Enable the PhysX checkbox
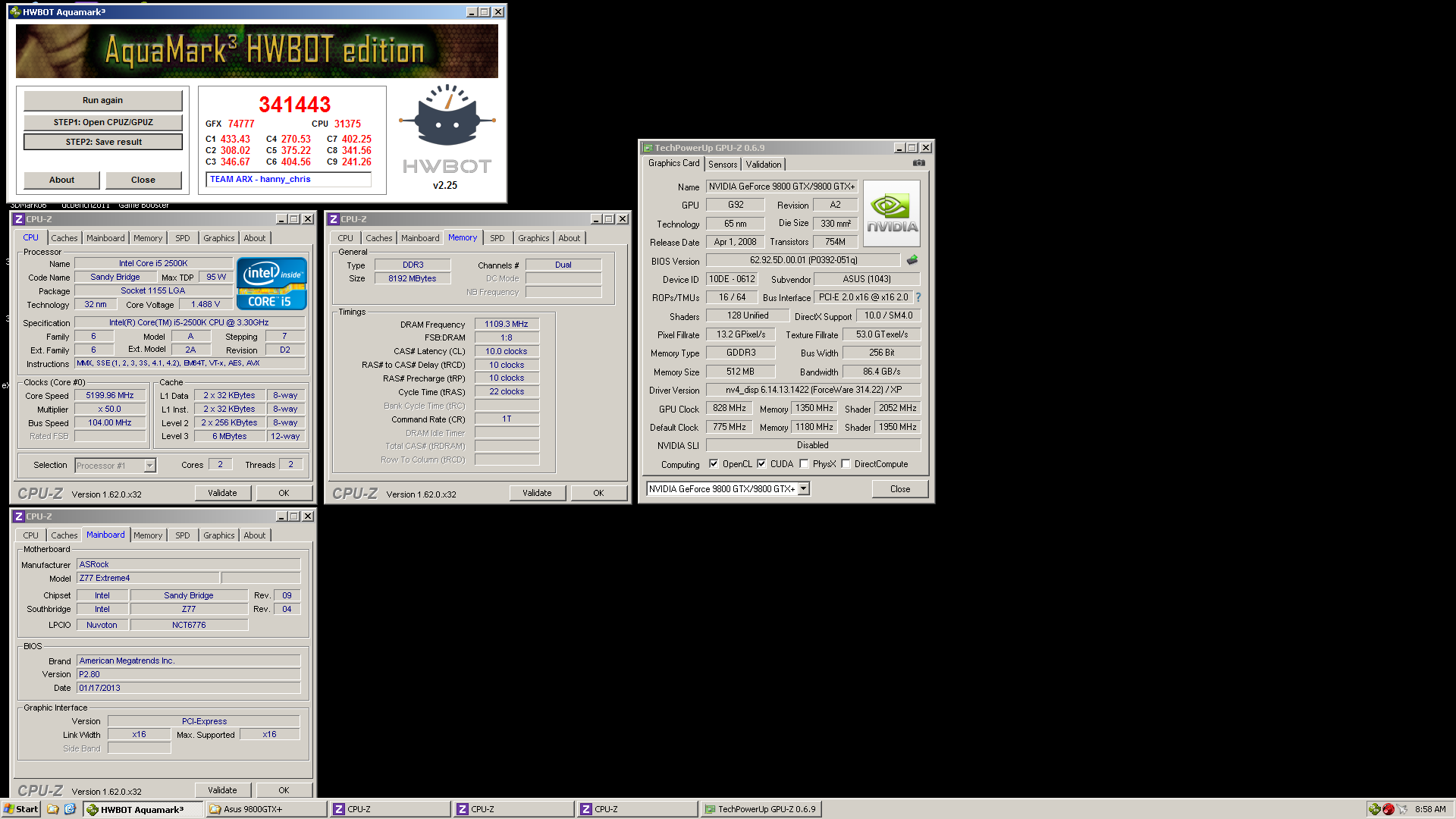 pyautogui.click(x=804, y=464)
